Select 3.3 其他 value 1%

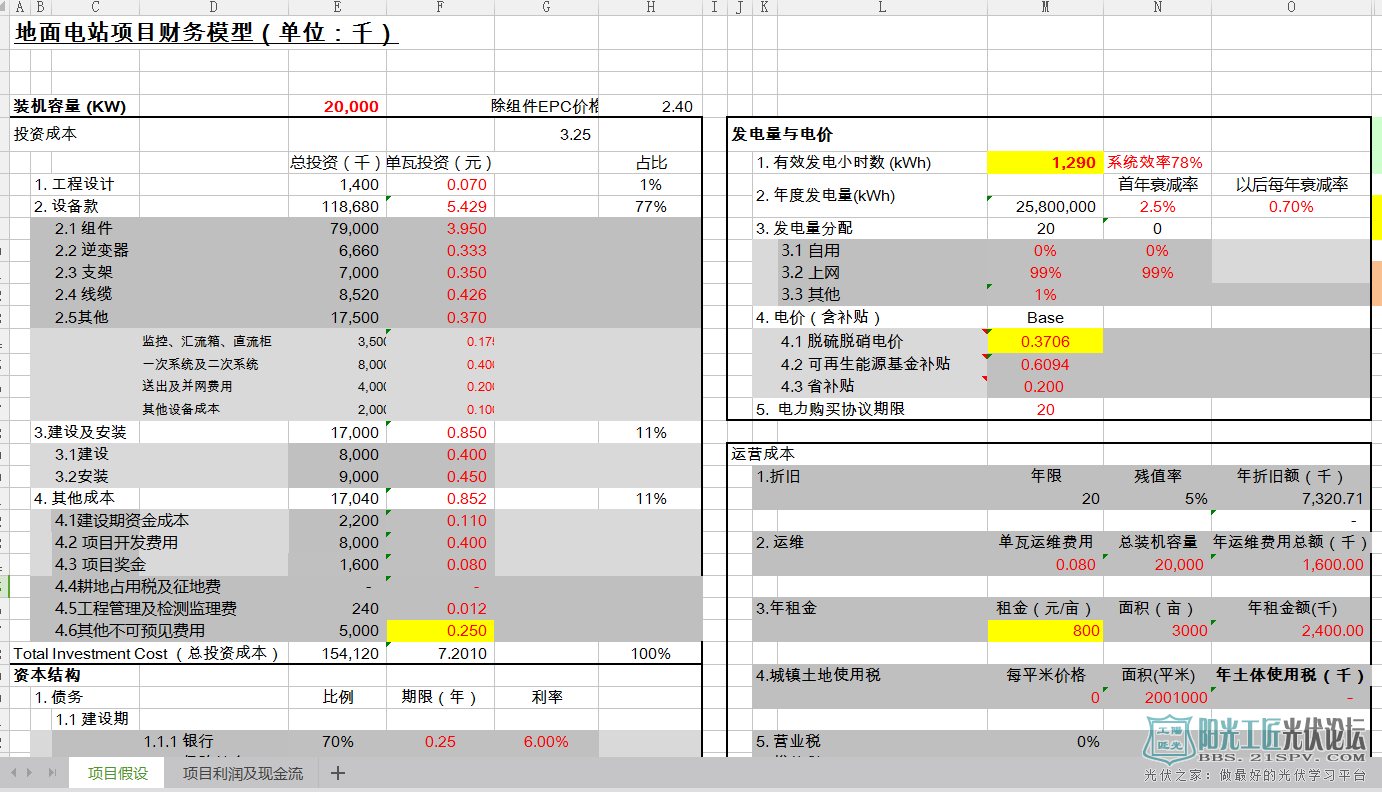click(x=1045, y=294)
